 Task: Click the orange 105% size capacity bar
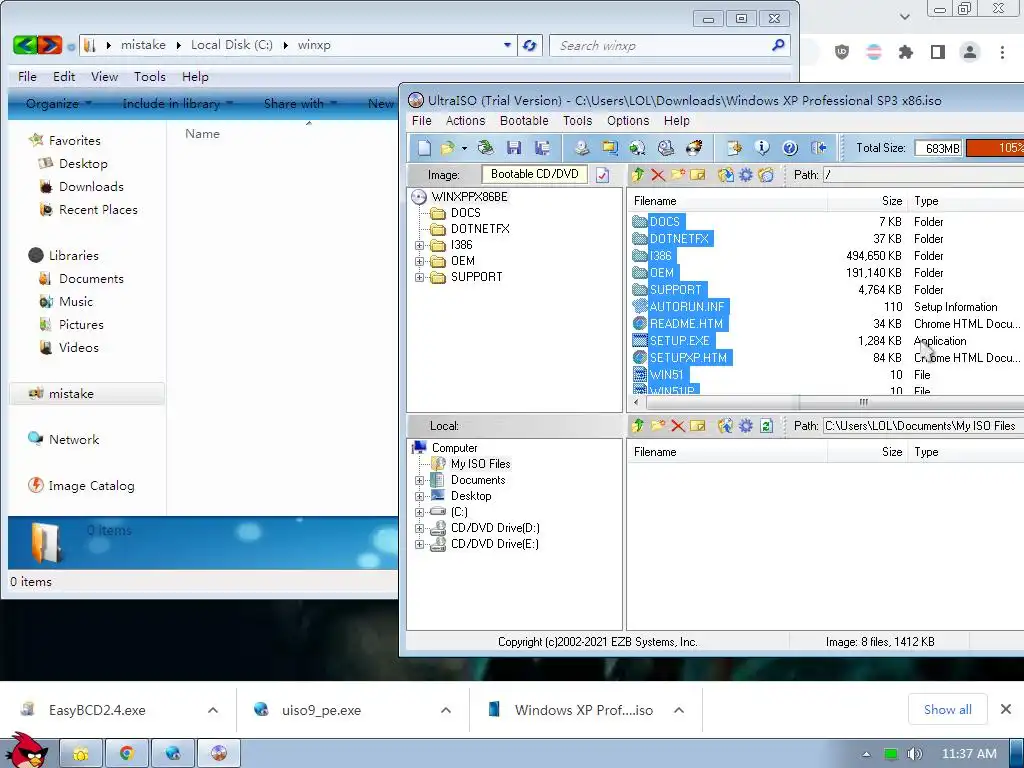tap(995, 148)
